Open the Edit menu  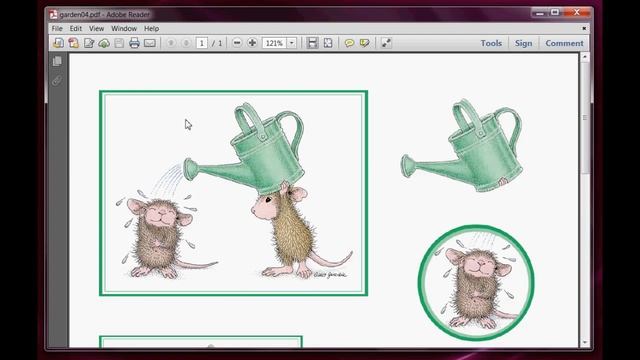coord(76,29)
